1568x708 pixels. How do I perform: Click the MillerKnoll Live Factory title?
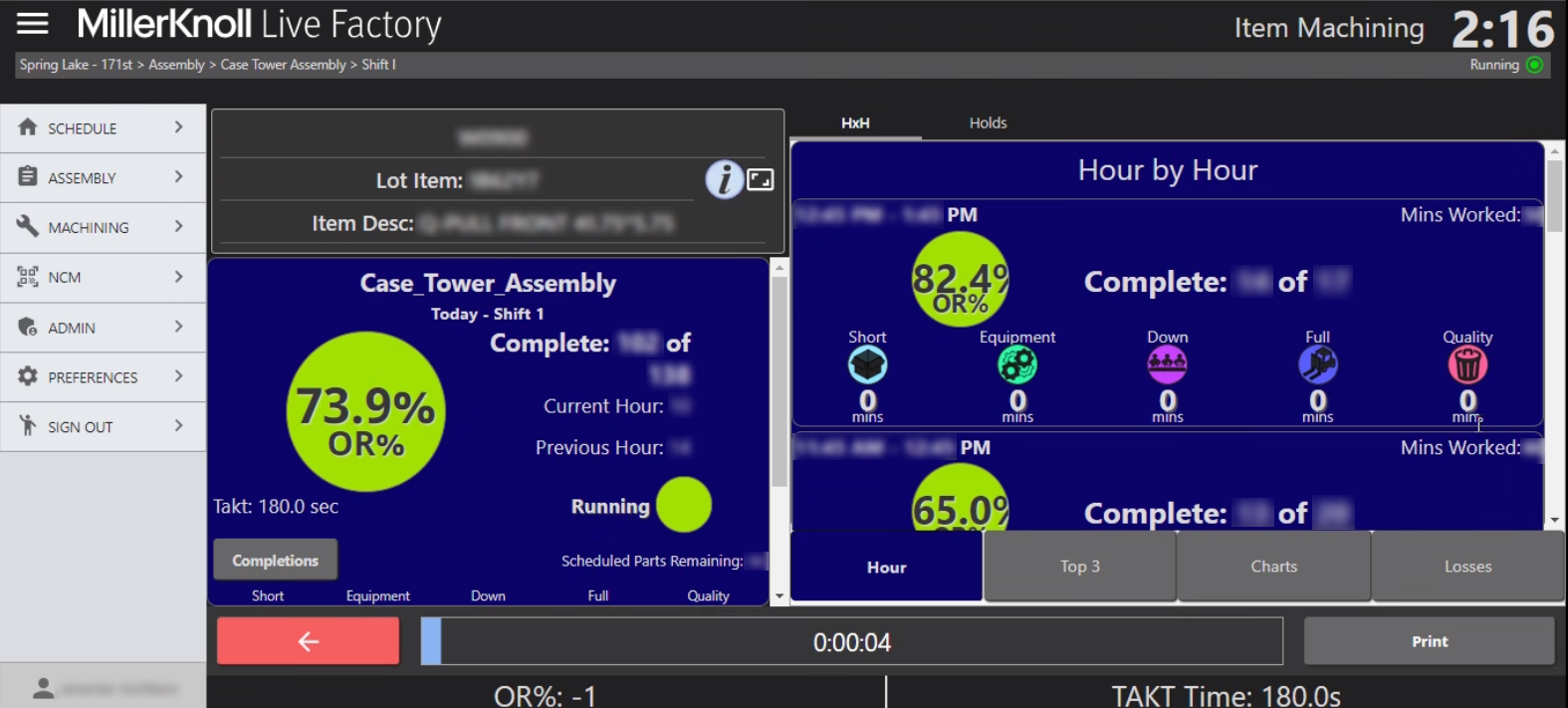pyautogui.click(x=259, y=24)
